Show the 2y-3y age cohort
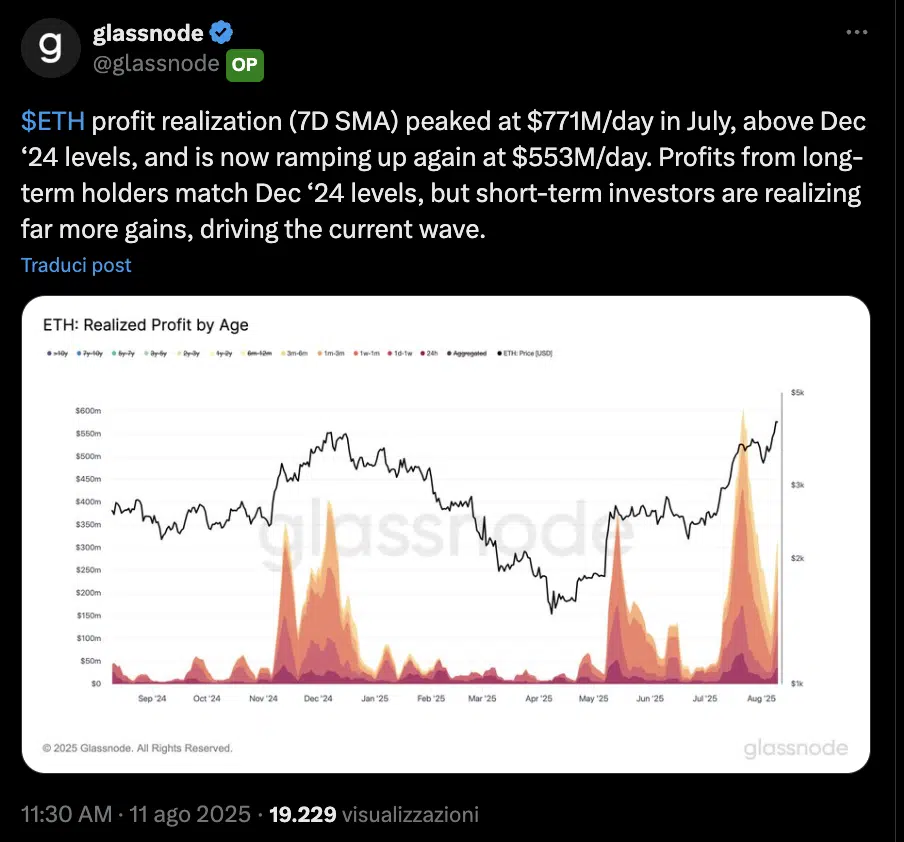Screen dimensions: 904x842 point(179,352)
